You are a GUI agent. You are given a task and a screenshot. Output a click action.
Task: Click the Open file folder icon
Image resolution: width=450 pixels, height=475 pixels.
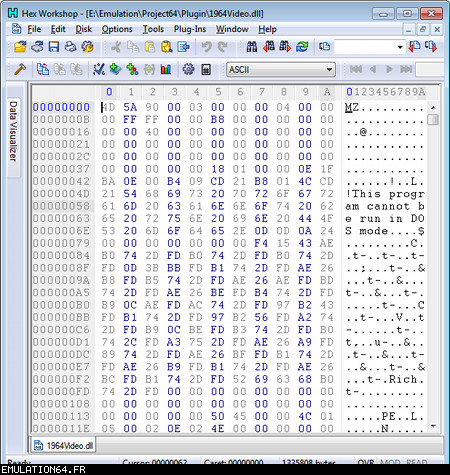[x=20, y=47]
